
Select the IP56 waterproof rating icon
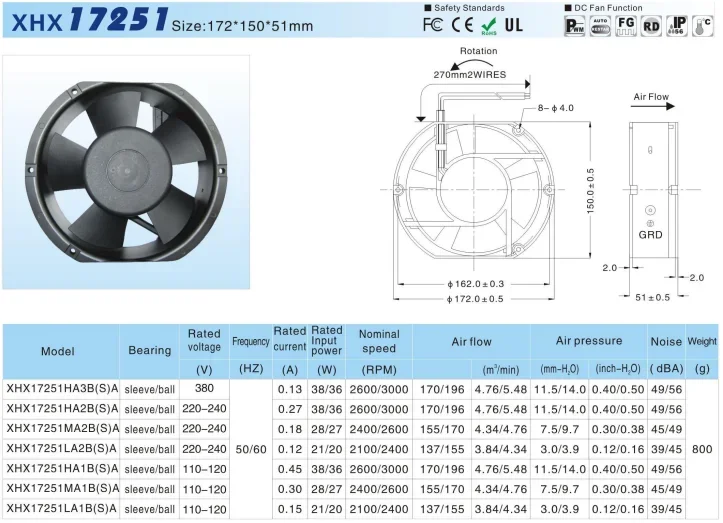[677, 25]
